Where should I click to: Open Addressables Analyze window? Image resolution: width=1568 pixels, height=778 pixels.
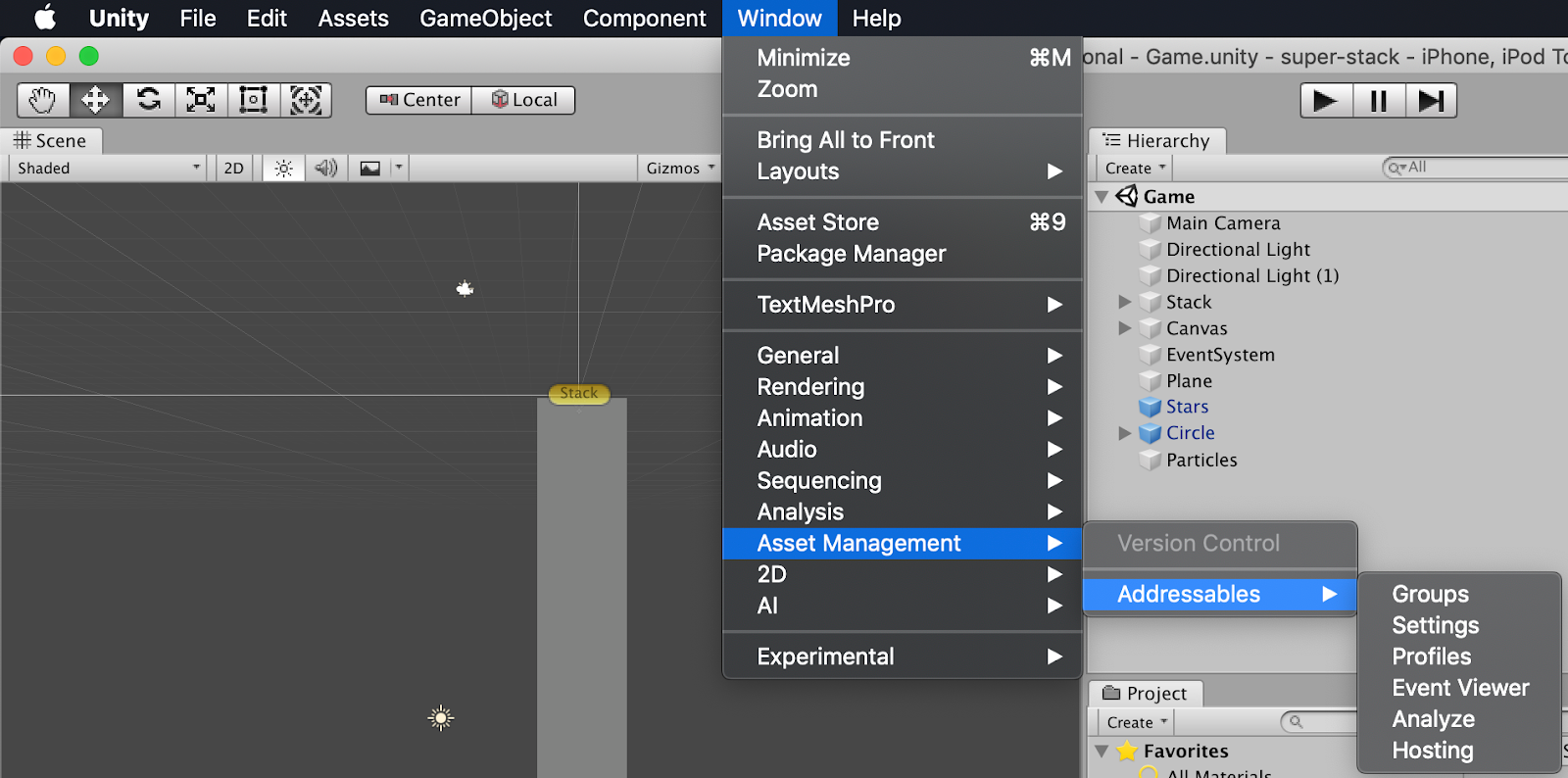pyautogui.click(x=1459, y=719)
